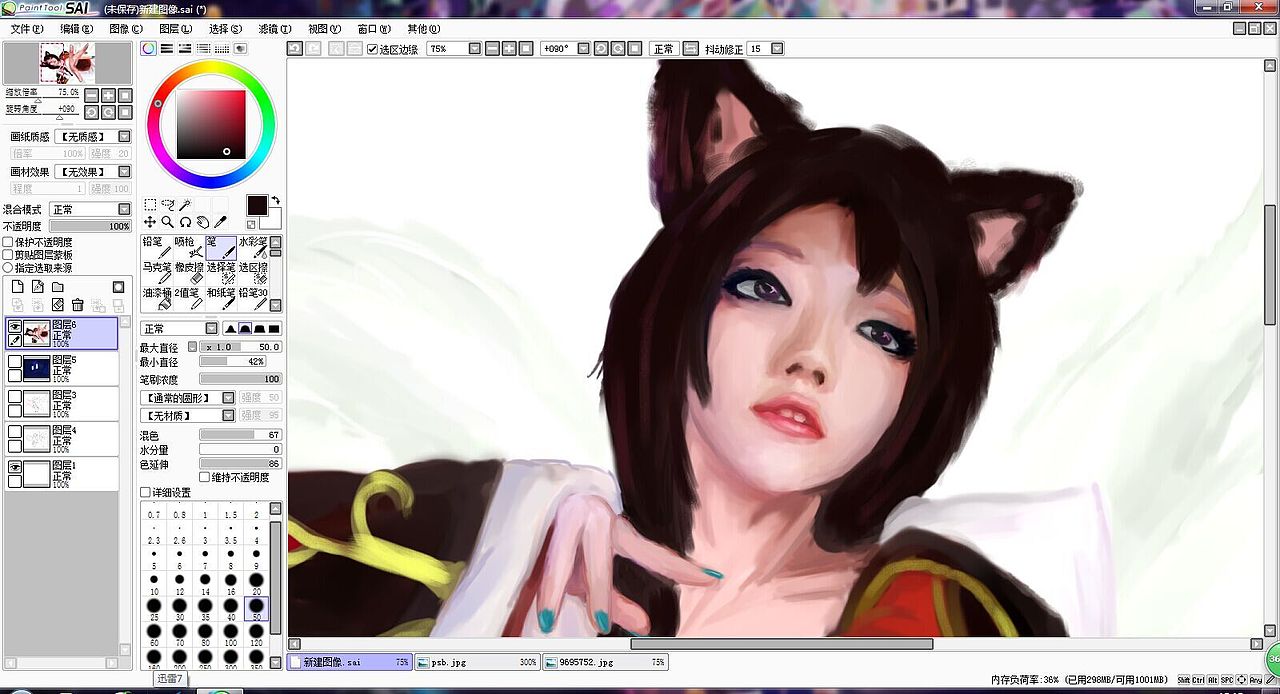Click the undo arrow in toolbar
The image size is (1280, 694).
pos(295,48)
